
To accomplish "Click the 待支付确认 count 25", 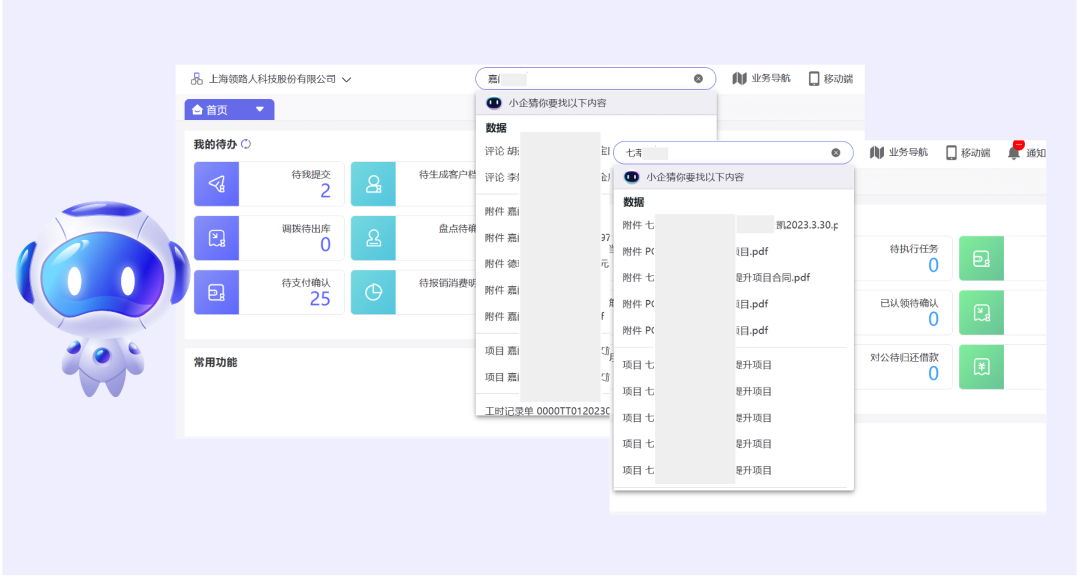I will click(319, 299).
